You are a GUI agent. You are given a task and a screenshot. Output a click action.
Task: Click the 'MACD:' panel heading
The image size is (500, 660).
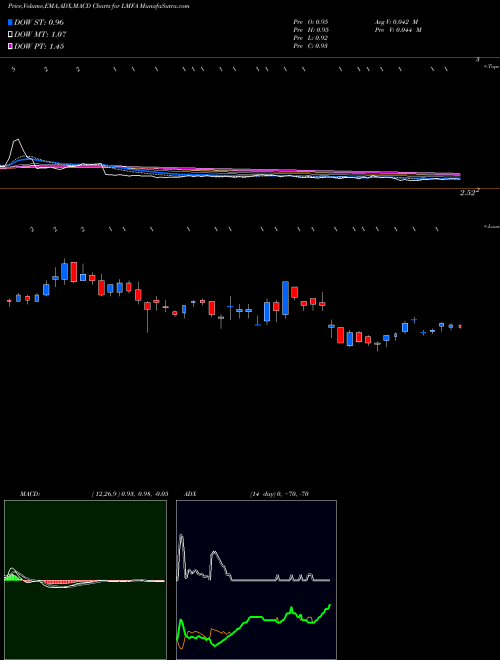[29, 494]
